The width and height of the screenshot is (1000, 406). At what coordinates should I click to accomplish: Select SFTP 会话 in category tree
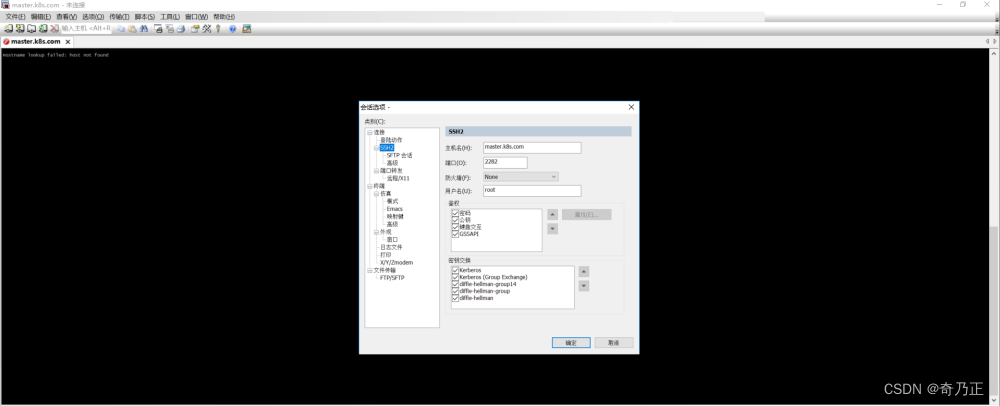[x=399, y=156]
